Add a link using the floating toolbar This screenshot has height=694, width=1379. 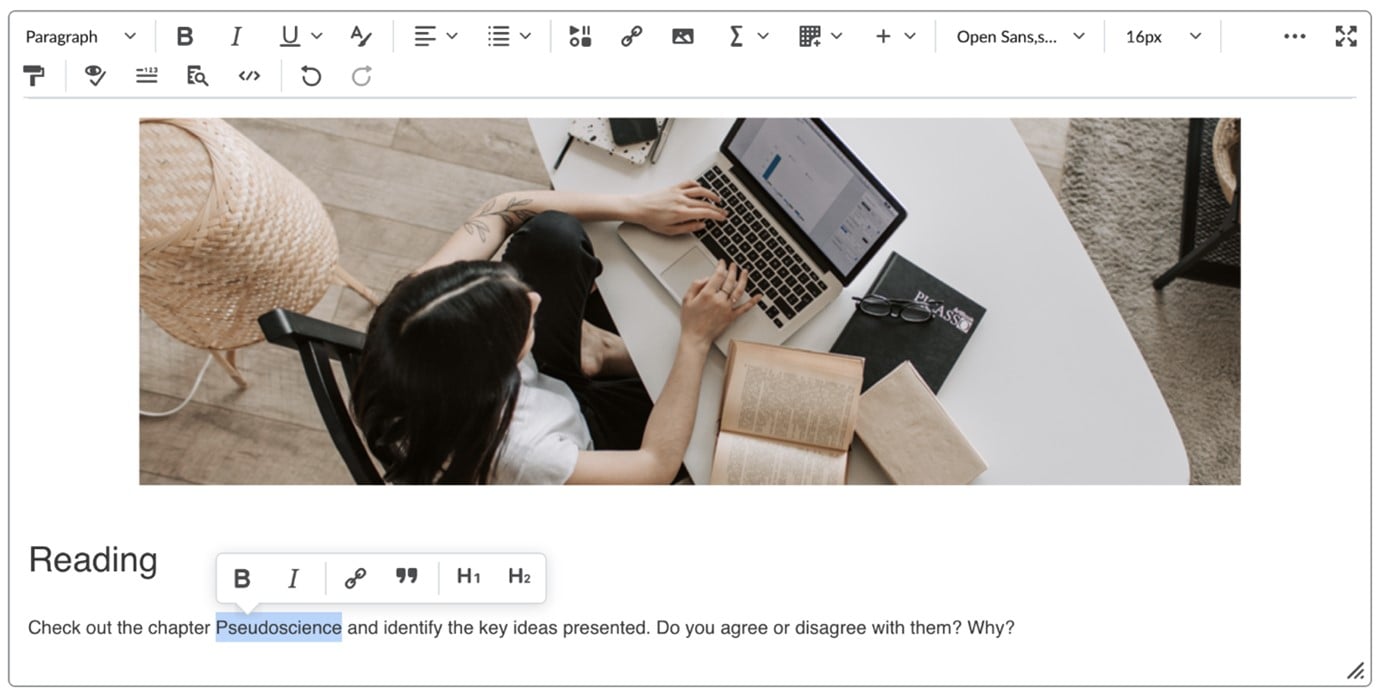[355, 578]
